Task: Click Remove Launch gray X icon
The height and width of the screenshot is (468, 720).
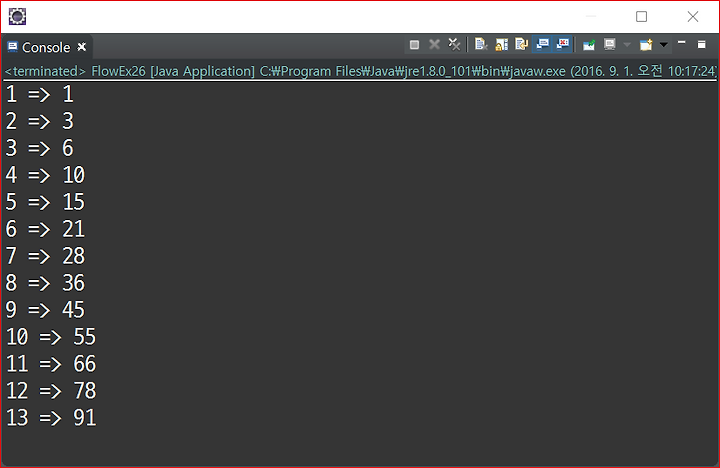Action: (434, 45)
